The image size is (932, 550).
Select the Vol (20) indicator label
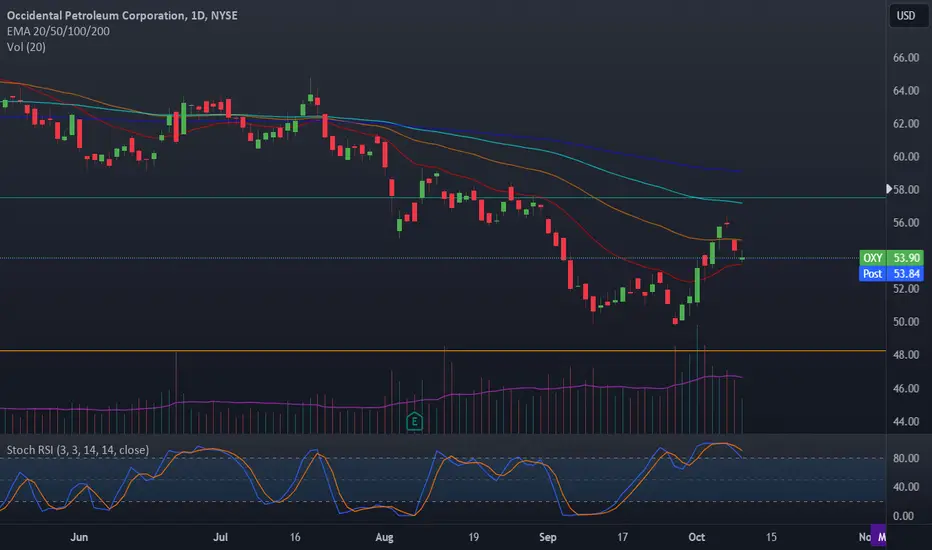[x=26, y=47]
